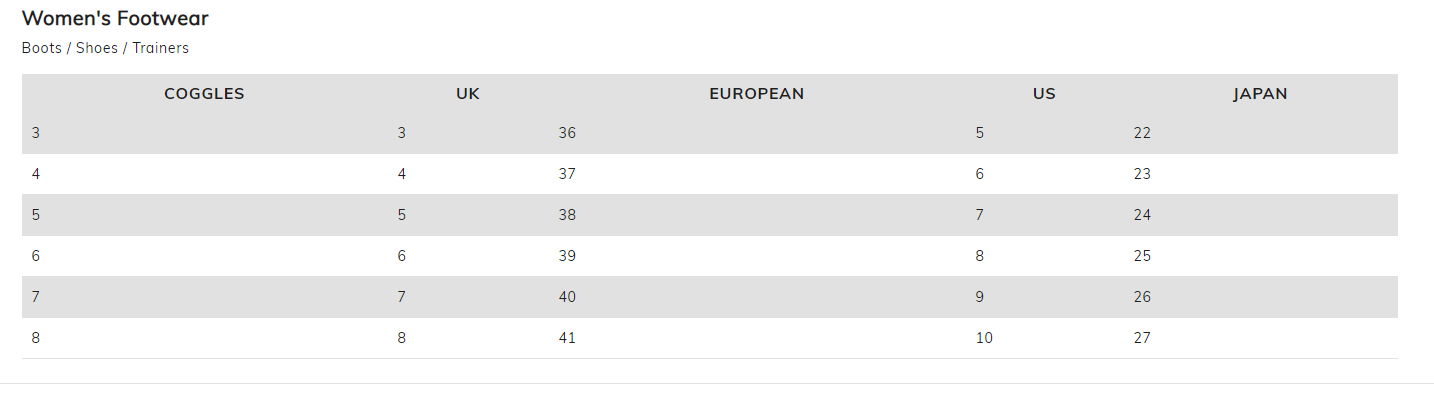Click European size 36 cell
The width and height of the screenshot is (1434, 404).
(567, 133)
